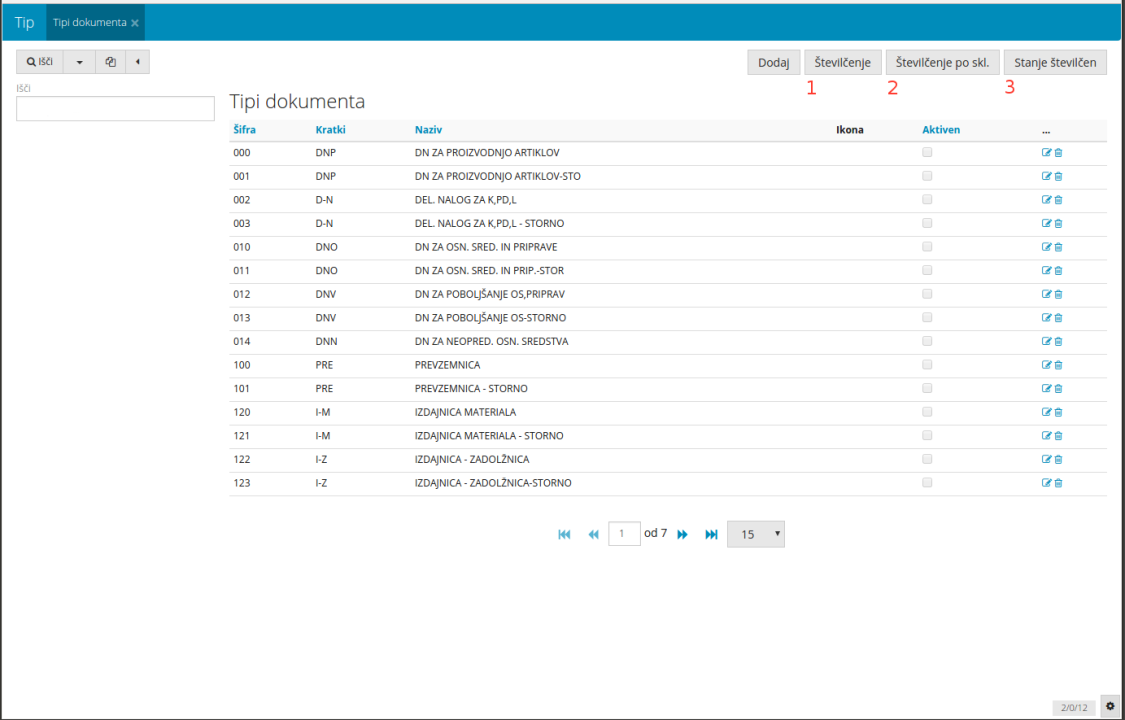Screen dimensions: 1125x720
Task: Click the copy icon in the search toolbar
Action: tap(111, 62)
